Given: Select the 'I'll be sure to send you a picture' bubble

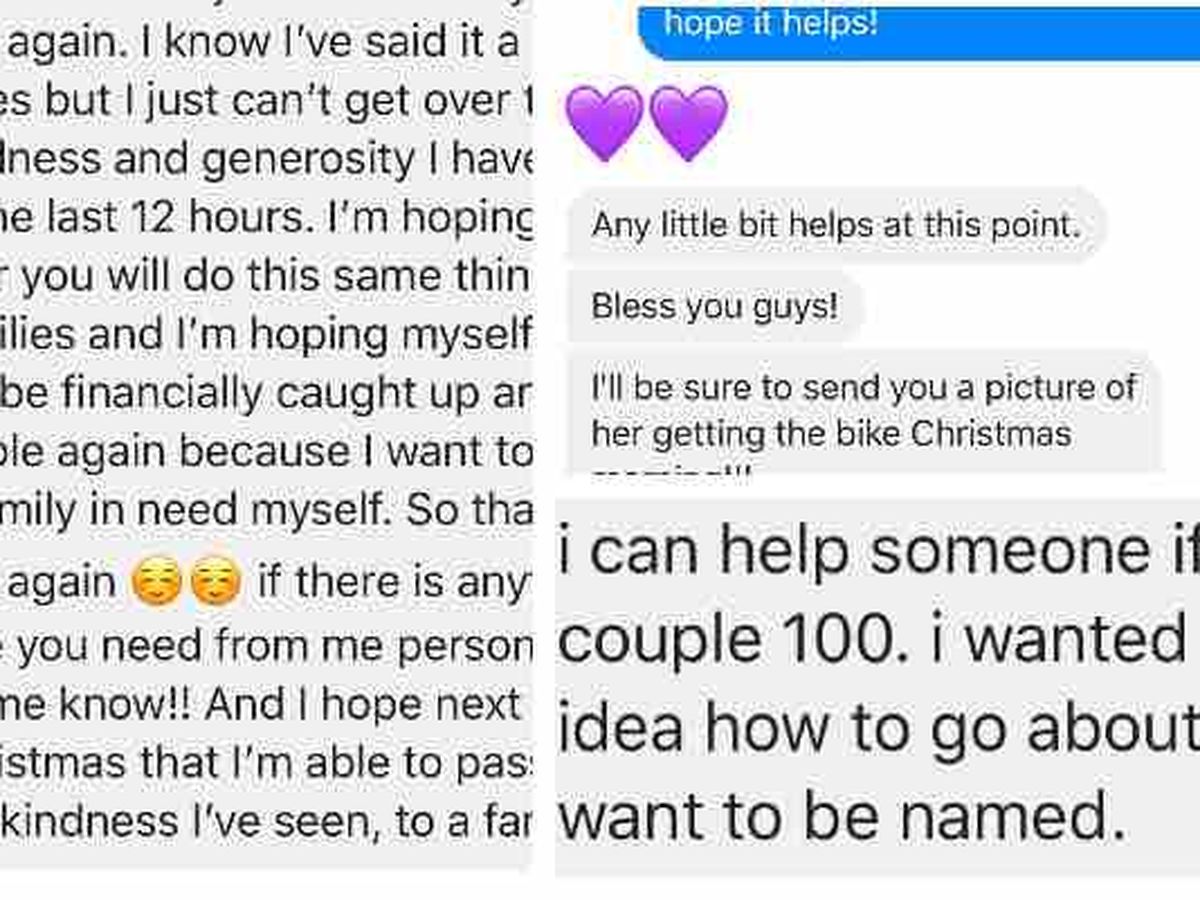Looking at the screenshot, I should [864, 410].
